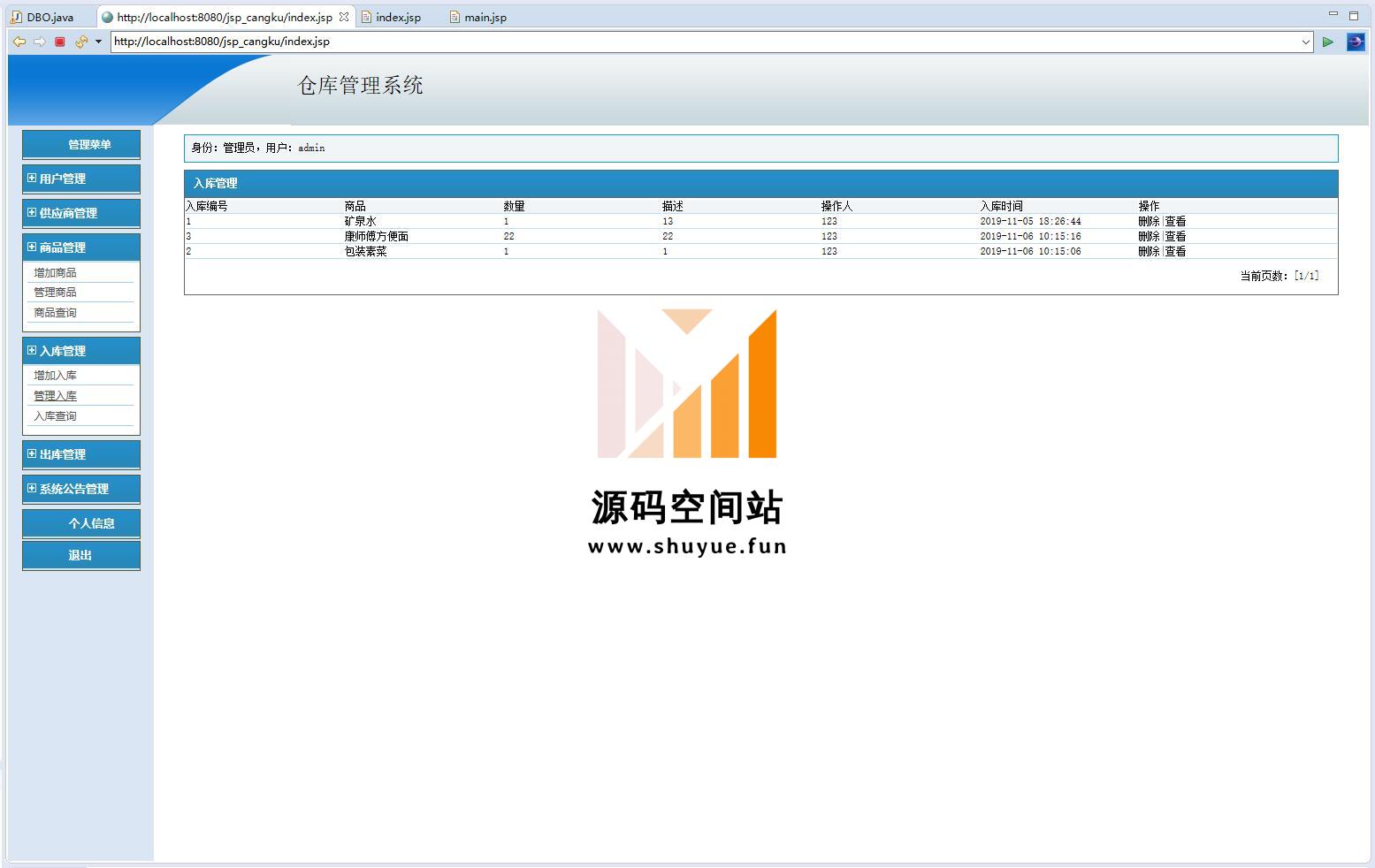Viewport: 1375px width, 868px height.
Task: View the 包装素菜 stock-in record
Action: click(1175, 252)
